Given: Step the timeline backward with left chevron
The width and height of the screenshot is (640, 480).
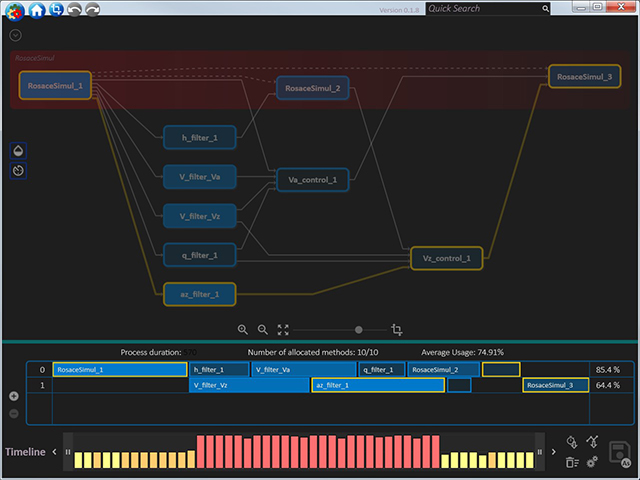Looking at the screenshot, I should coord(54,451).
